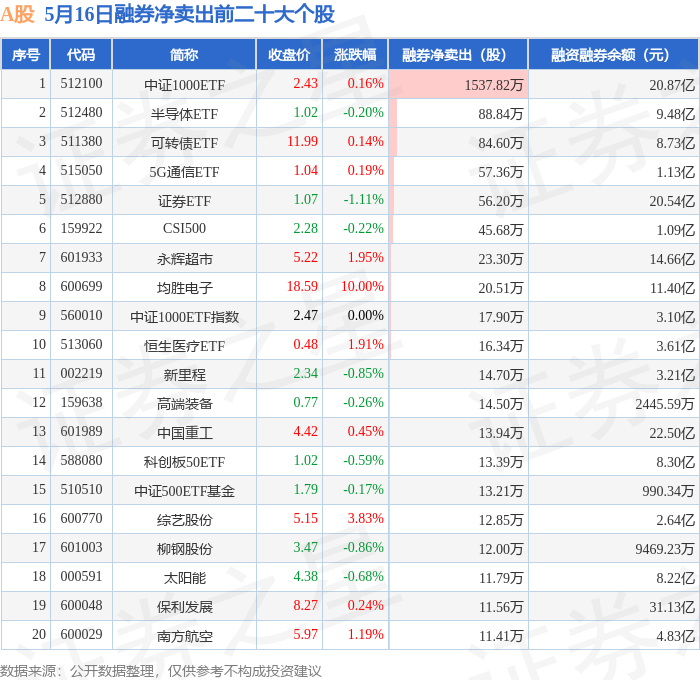The width and height of the screenshot is (700, 680).
Task: Click the orange A股 label
Action: pos(17,14)
